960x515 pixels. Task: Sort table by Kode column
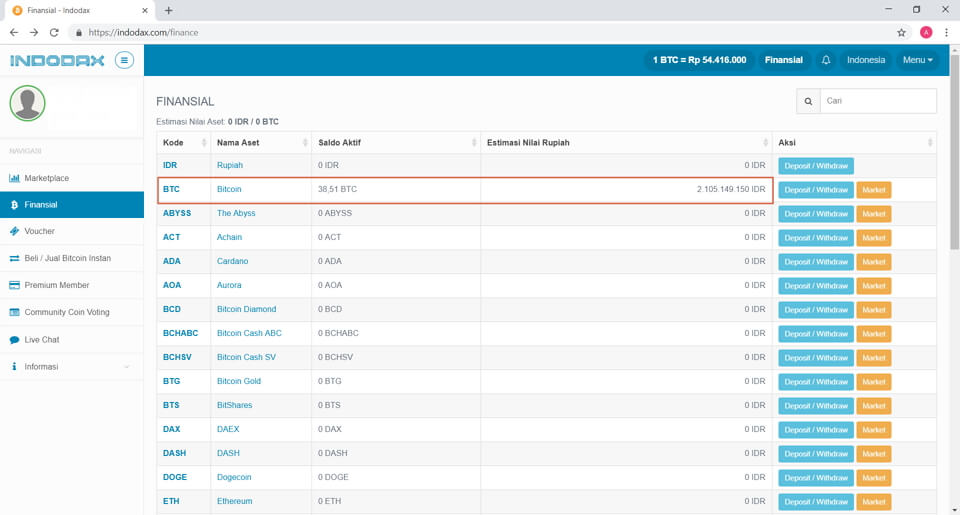pos(184,143)
